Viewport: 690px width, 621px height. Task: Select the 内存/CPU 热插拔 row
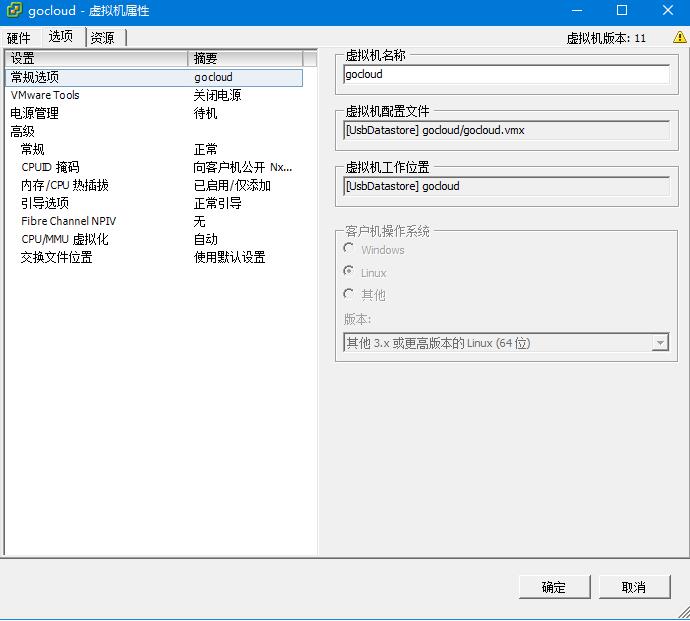[x=154, y=185]
